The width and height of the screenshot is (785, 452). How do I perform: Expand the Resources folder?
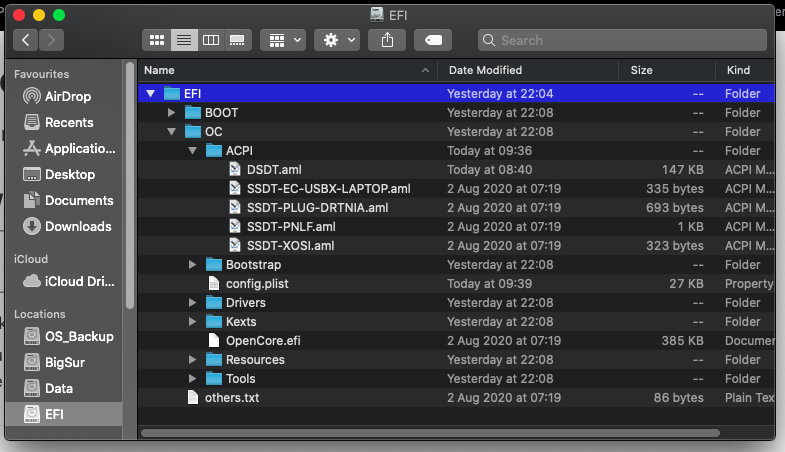click(x=192, y=360)
